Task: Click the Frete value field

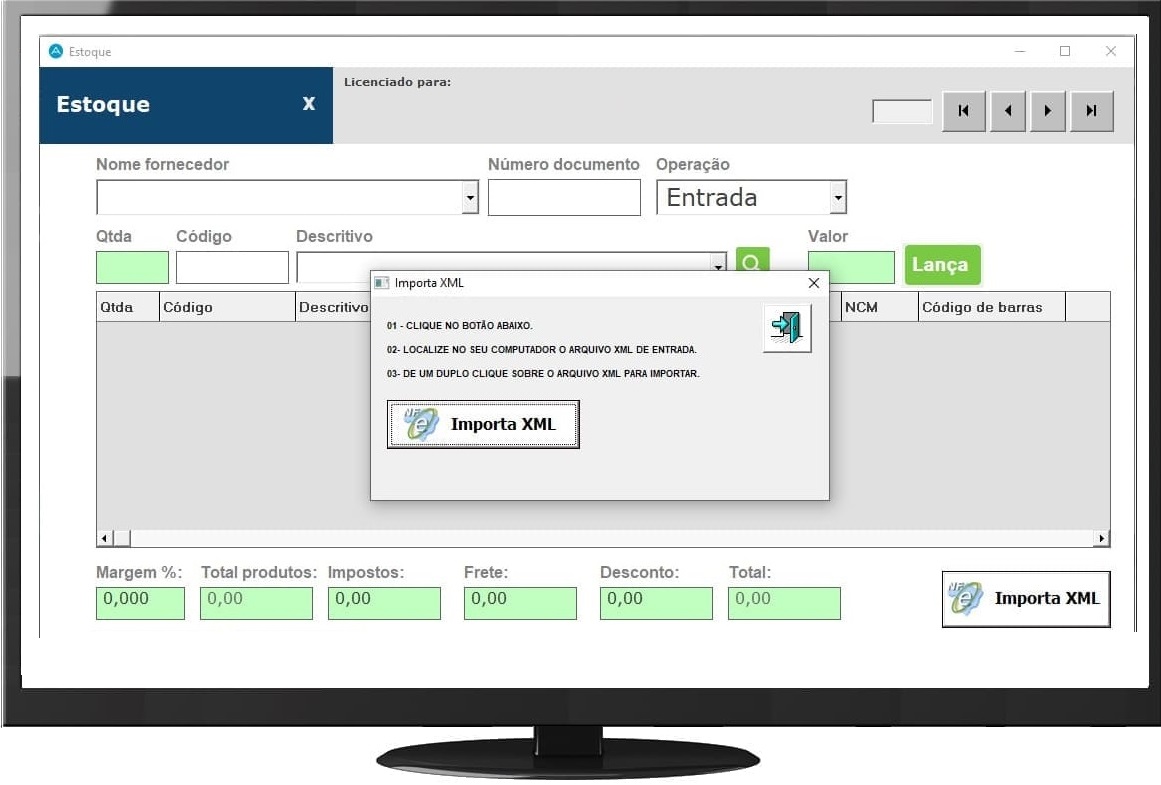Action: (x=520, y=602)
